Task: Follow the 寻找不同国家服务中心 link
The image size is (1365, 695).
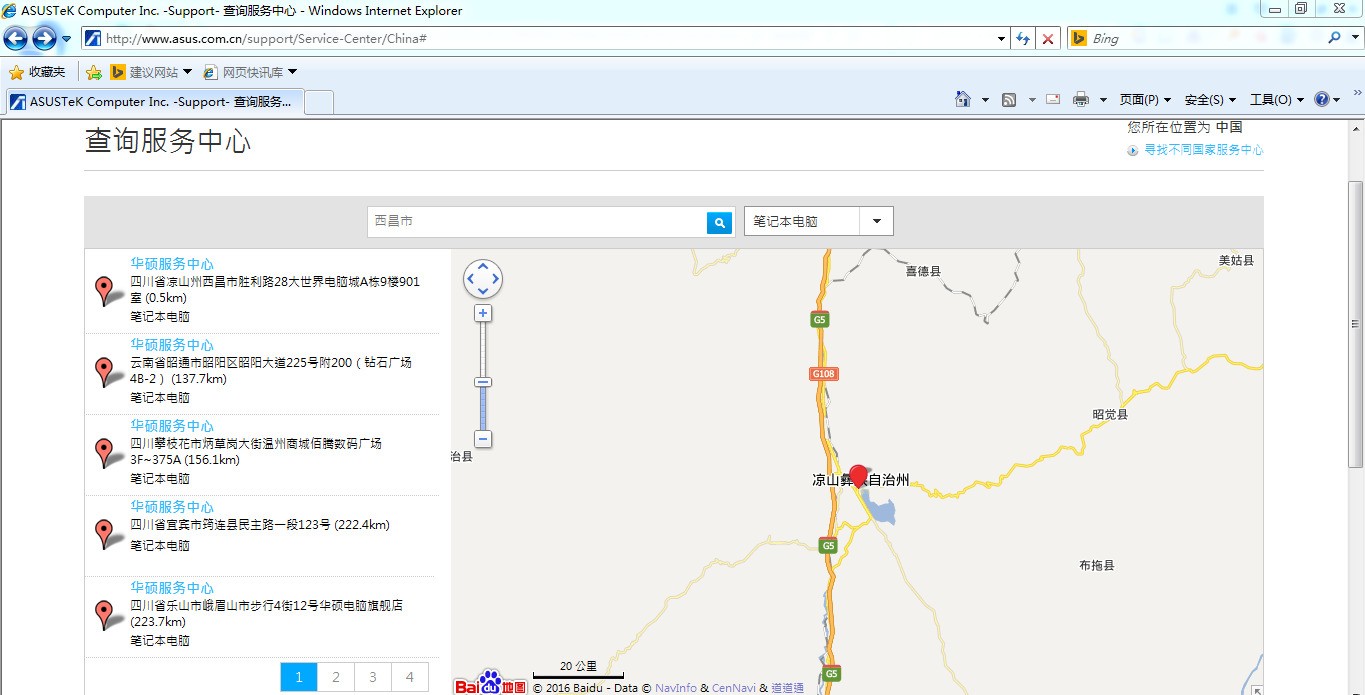Action: pos(1203,150)
